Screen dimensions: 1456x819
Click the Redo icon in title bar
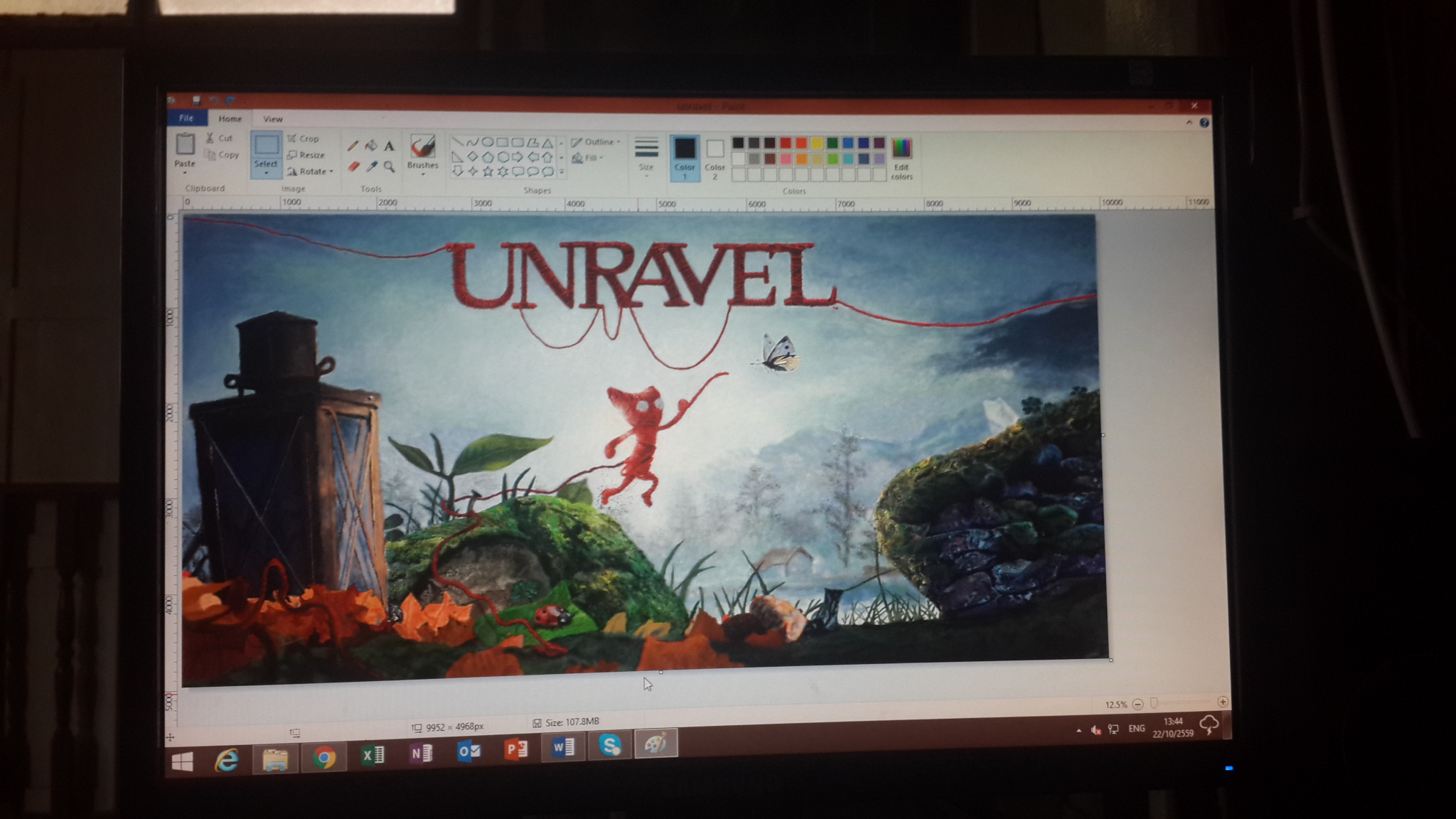[230, 101]
